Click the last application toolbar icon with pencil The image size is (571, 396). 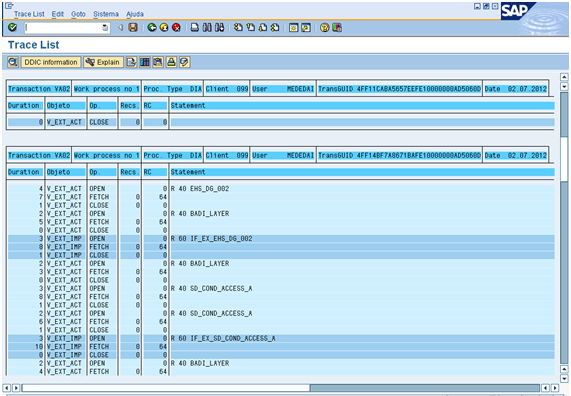(x=184, y=62)
